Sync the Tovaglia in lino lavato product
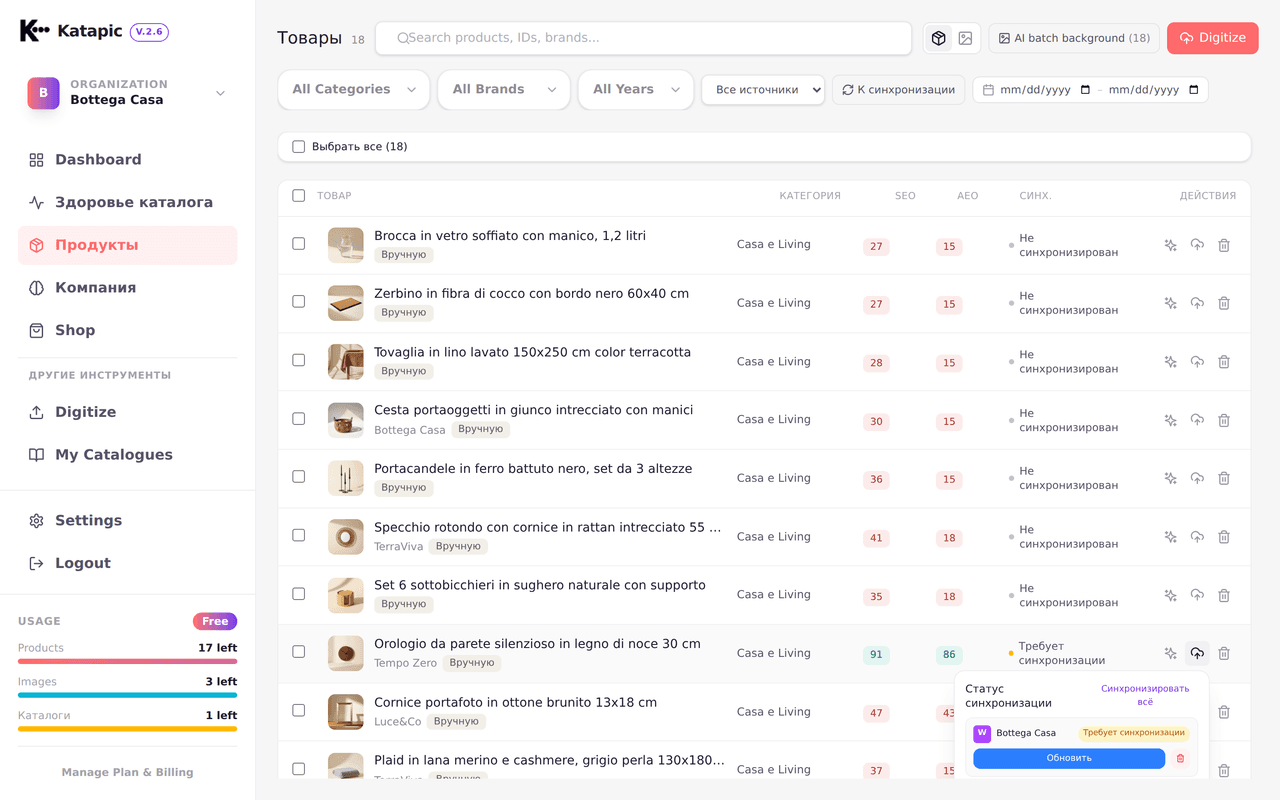The image size is (1280, 800). pos(1197,362)
